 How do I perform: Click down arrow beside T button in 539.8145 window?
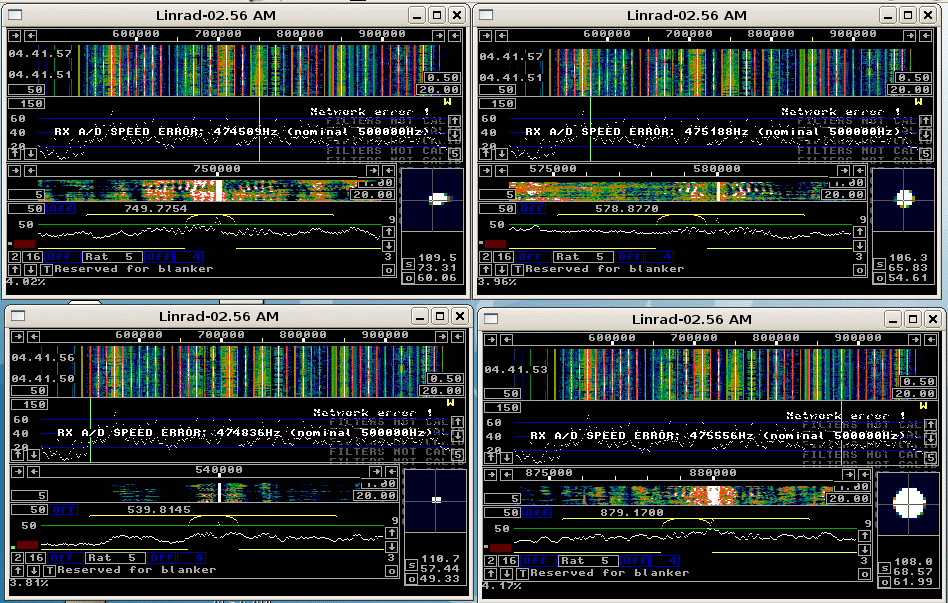pos(33,570)
